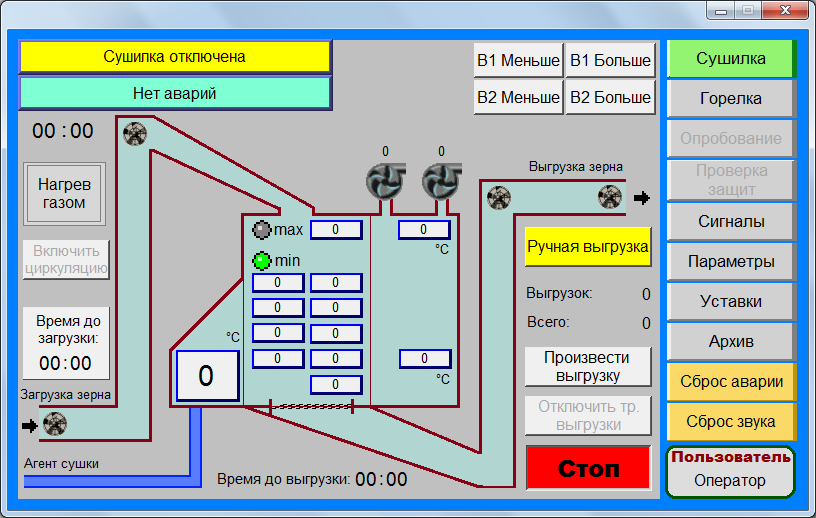816x518 pixels.
Task: Click the unloading gate screw symbol
Action: tap(311, 407)
